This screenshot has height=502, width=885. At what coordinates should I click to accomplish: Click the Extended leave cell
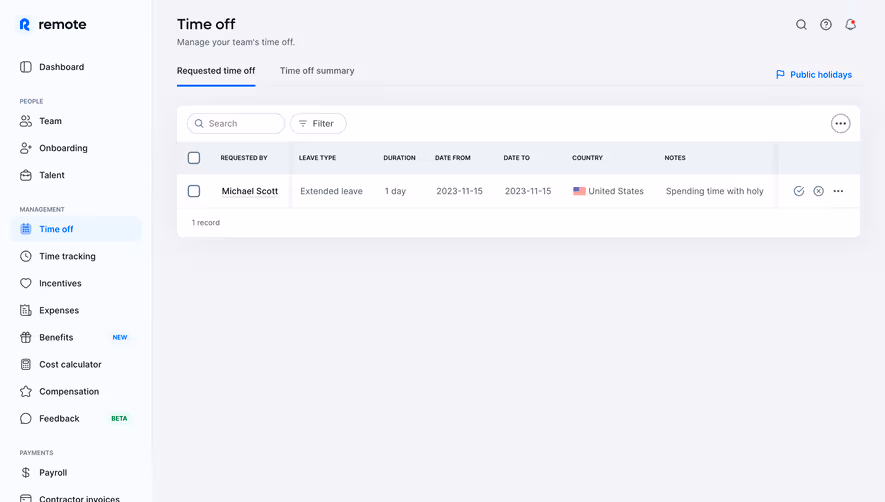pyautogui.click(x=331, y=191)
